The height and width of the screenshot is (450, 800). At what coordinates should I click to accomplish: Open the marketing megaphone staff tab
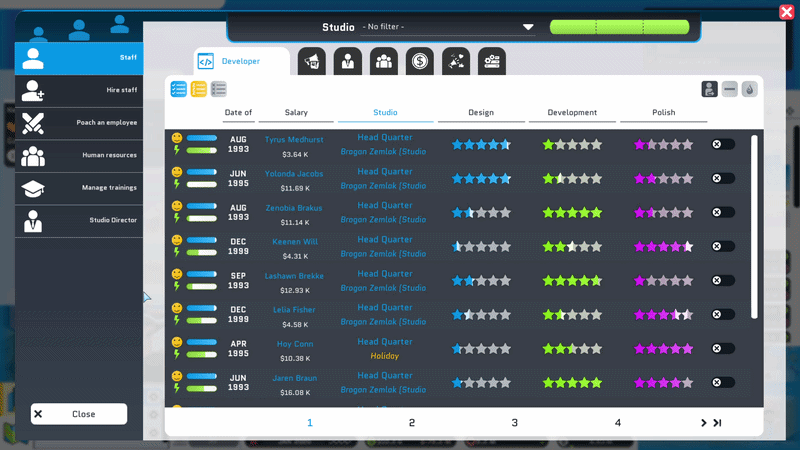coord(312,61)
